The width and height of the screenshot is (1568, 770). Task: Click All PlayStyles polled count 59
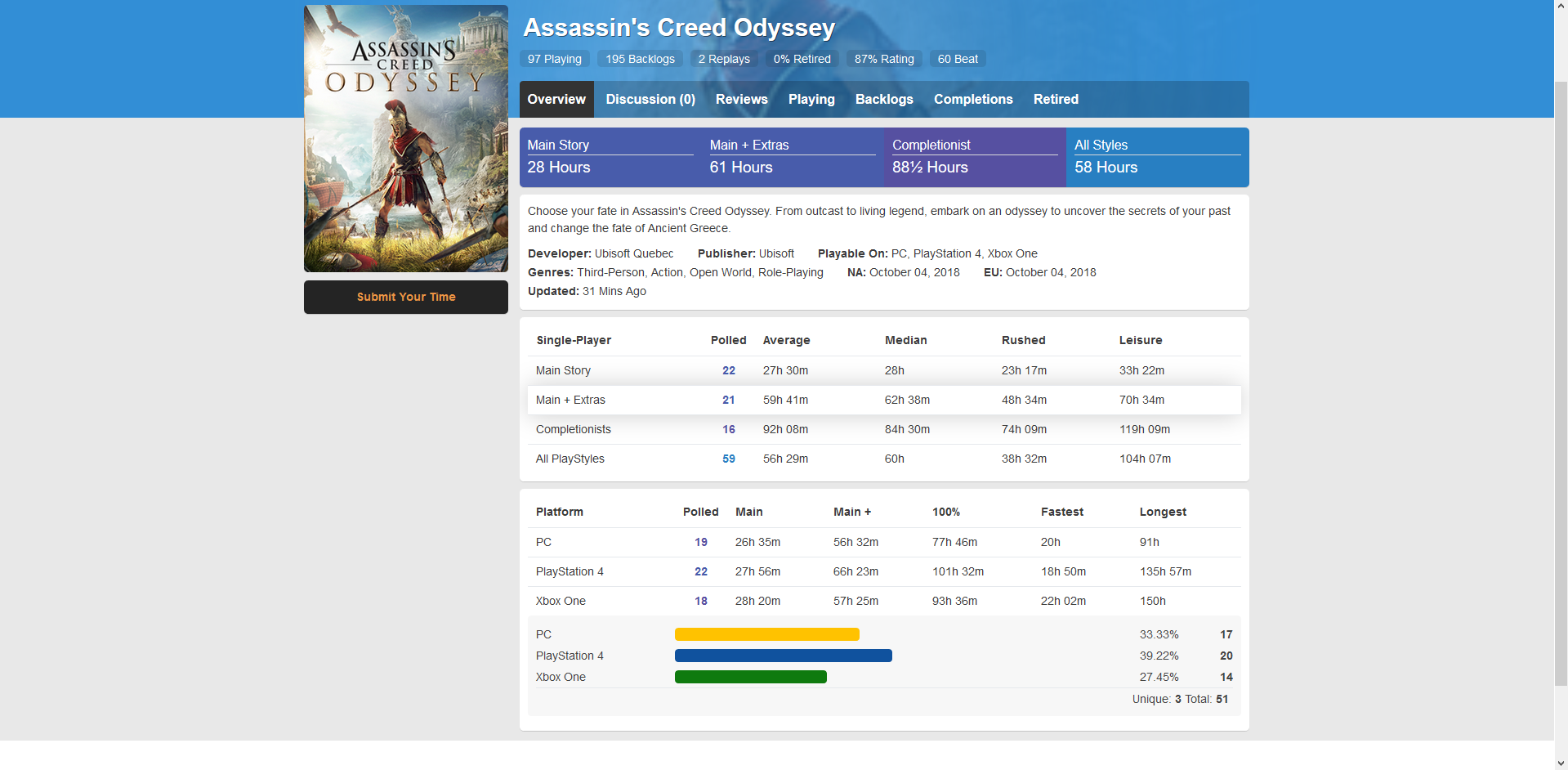click(x=728, y=459)
